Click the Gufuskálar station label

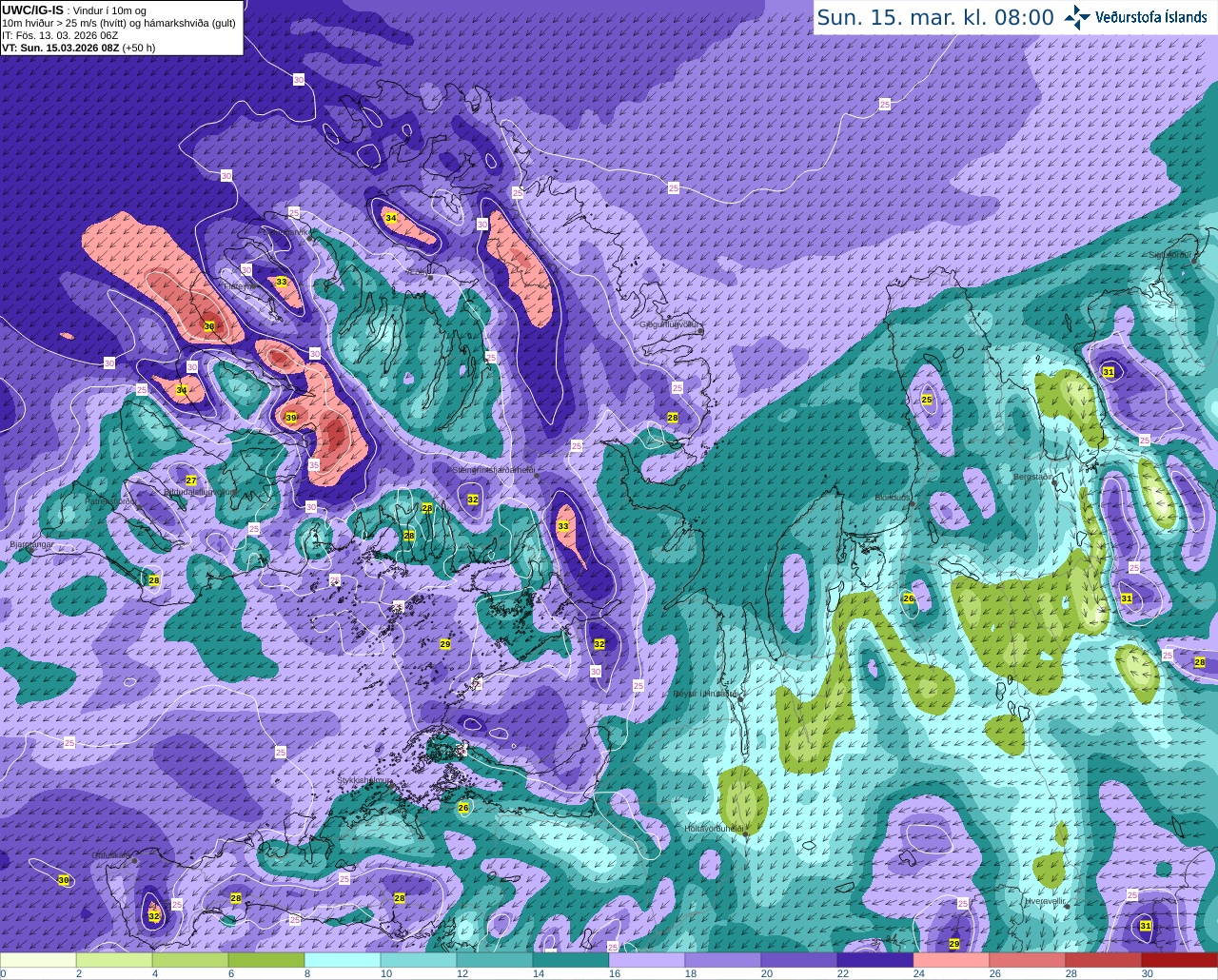(112, 855)
